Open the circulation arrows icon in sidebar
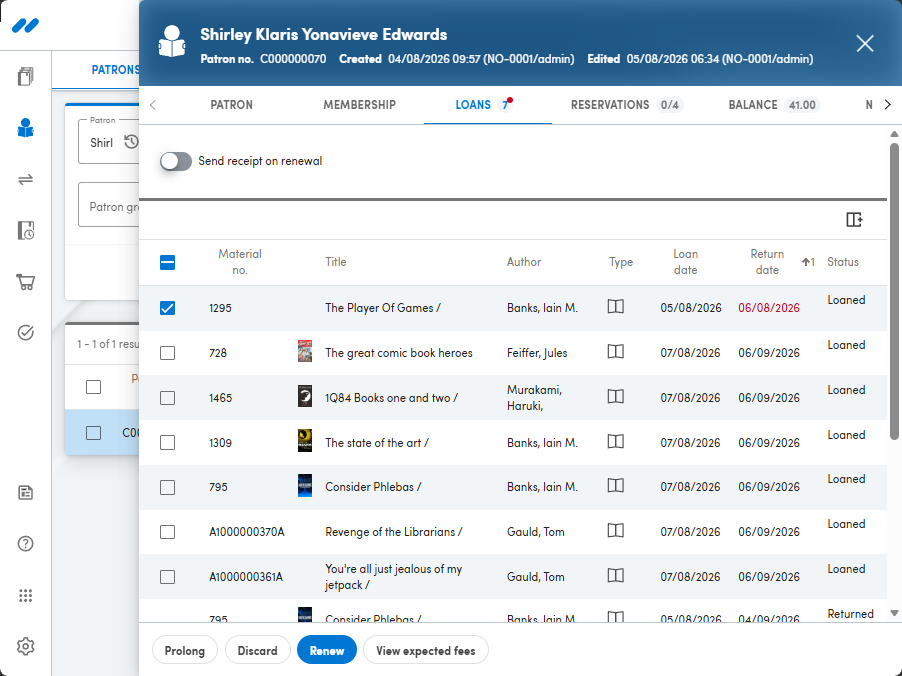 point(25,179)
